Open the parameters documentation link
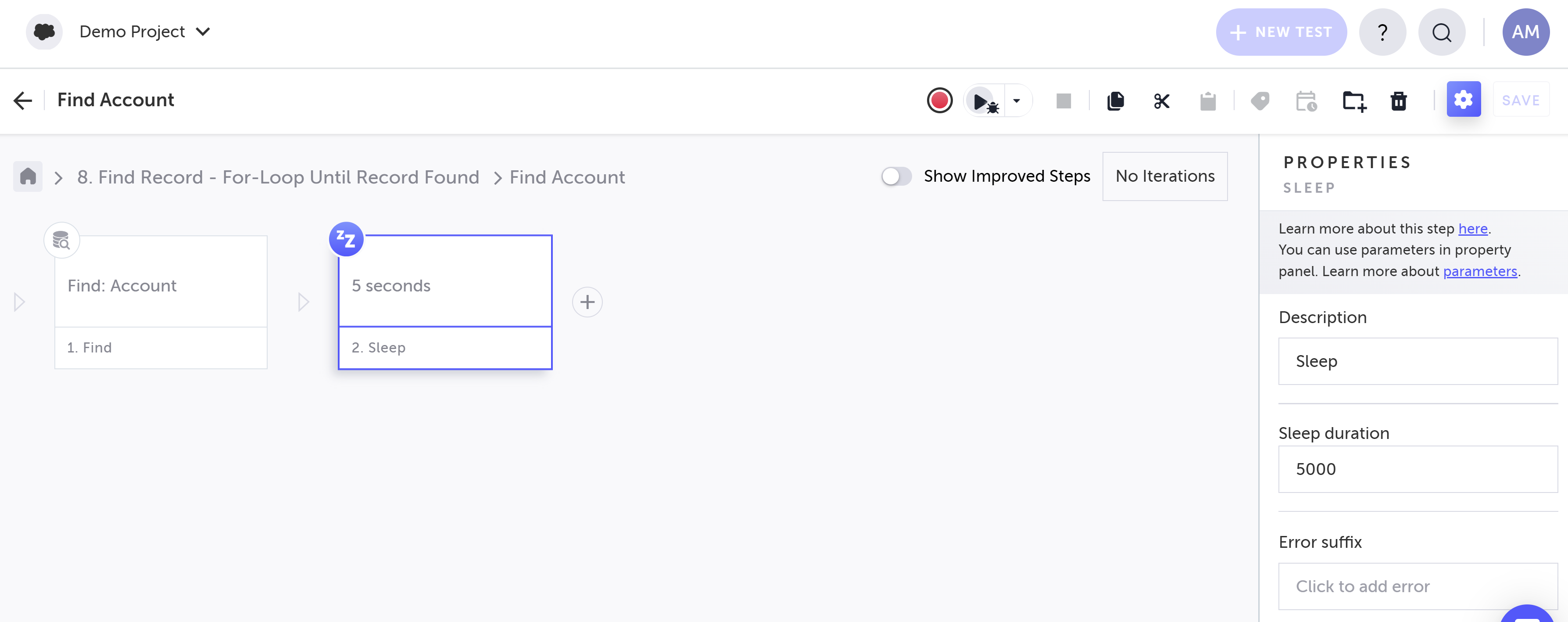Screen dimensions: 1568x622 click(1480, 271)
